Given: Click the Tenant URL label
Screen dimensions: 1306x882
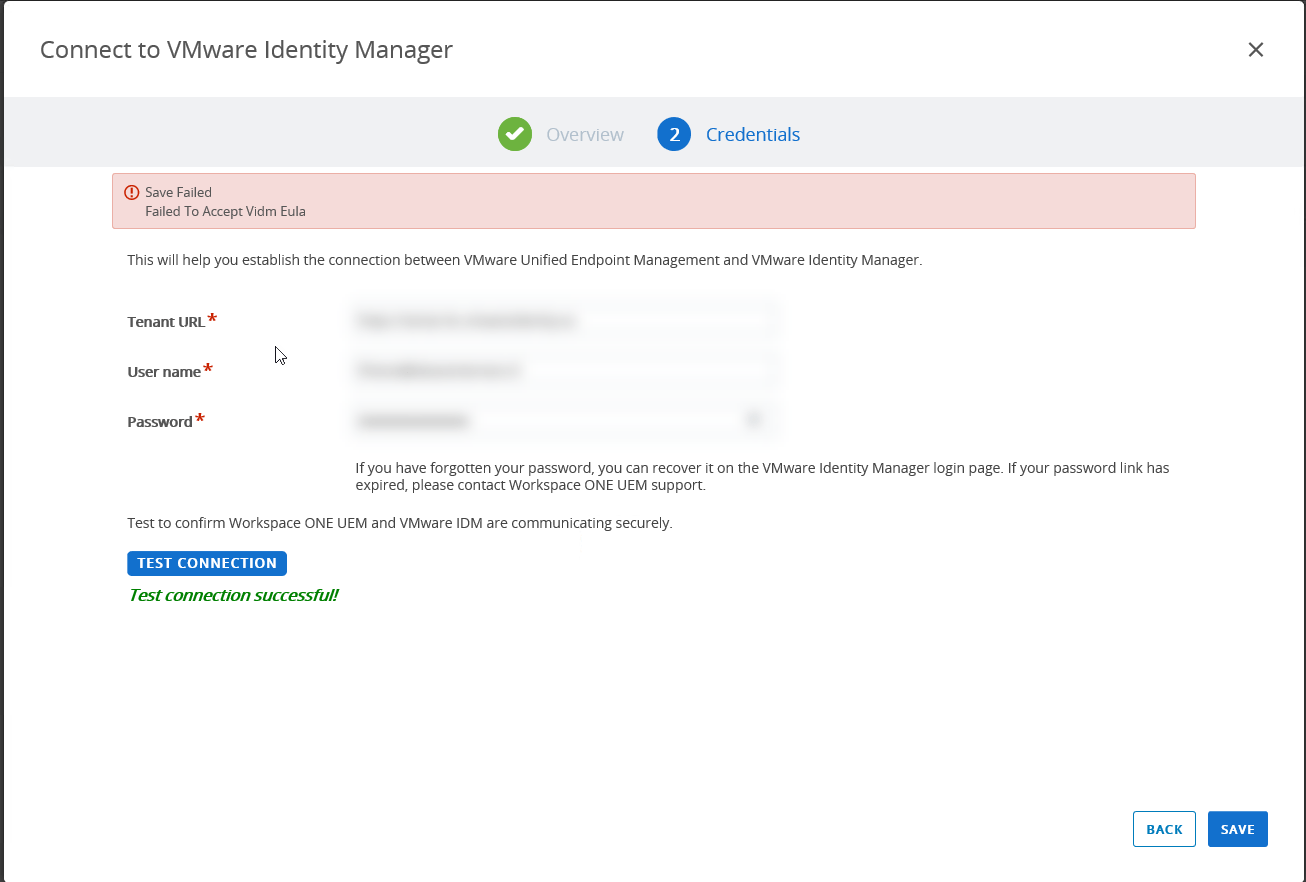Looking at the screenshot, I should pos(166,322).
